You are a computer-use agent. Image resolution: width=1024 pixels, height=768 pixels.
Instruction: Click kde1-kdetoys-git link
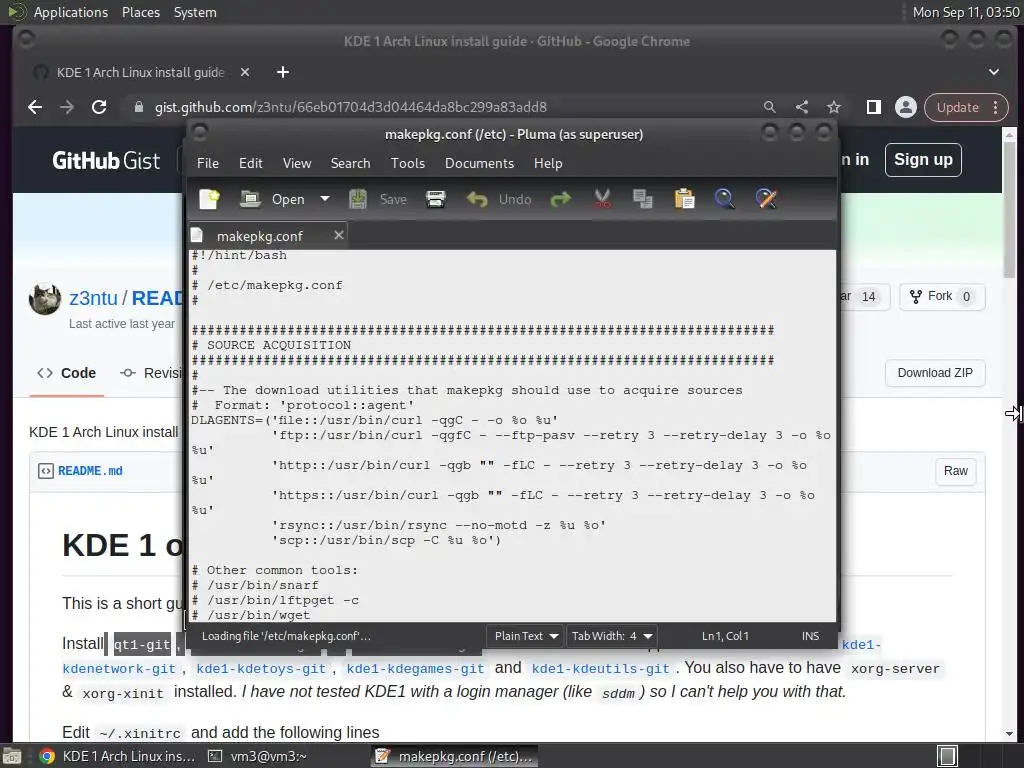coord(261,669)
